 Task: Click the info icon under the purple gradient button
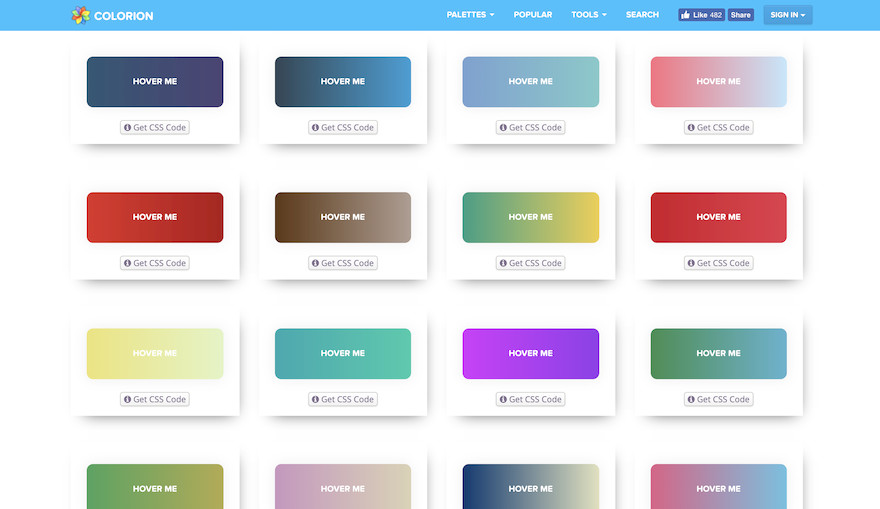point(503,400)
